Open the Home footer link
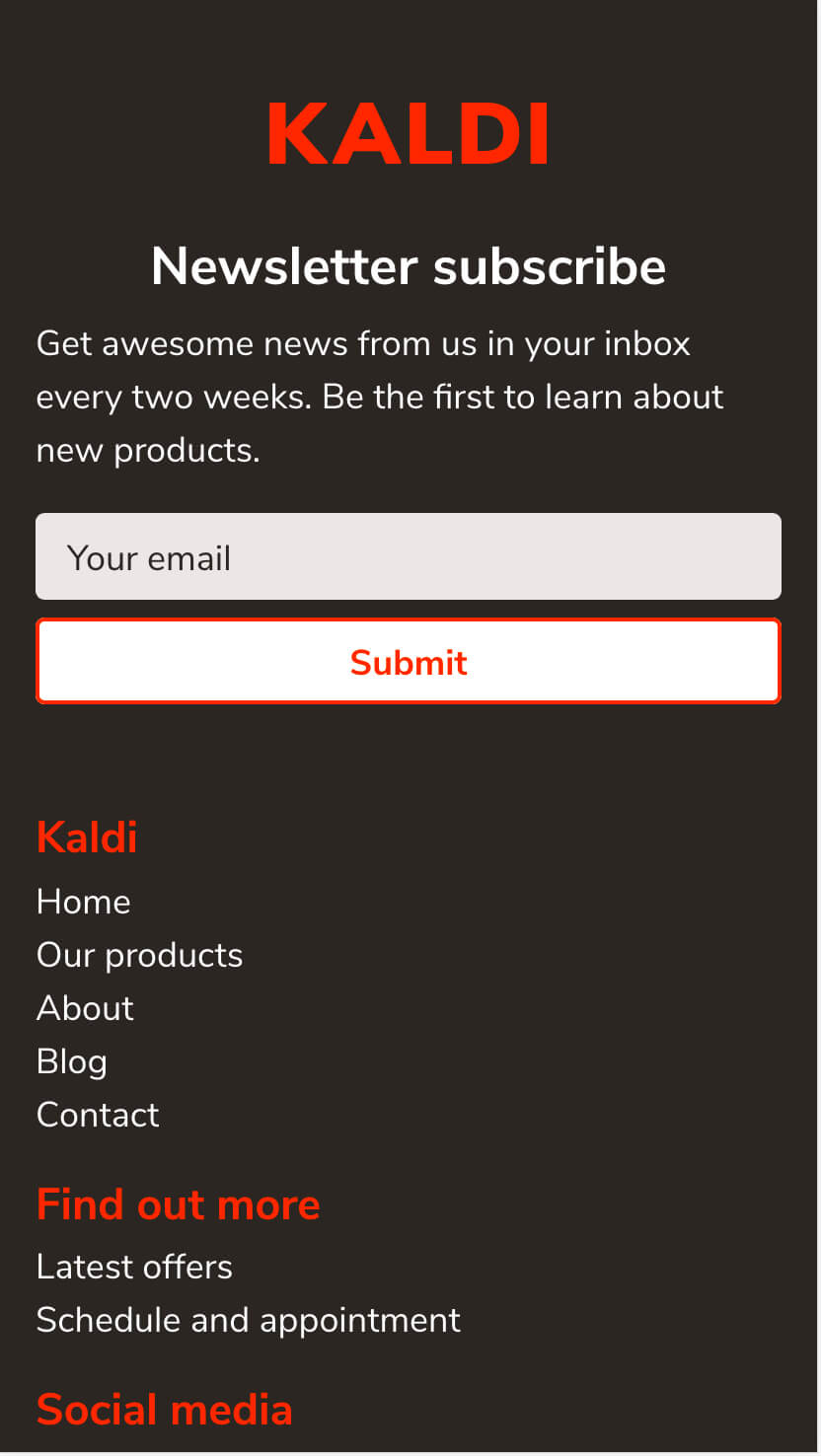The width and height of the screenshot is (821, 1456). (84, 902)
